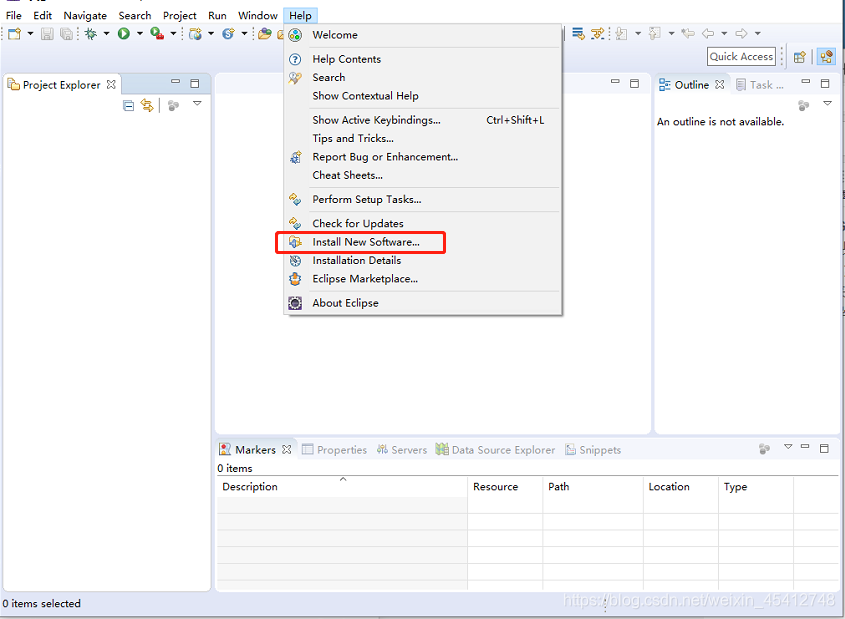Open the Run menu
The image size is (845, 619).
(217, 16)
